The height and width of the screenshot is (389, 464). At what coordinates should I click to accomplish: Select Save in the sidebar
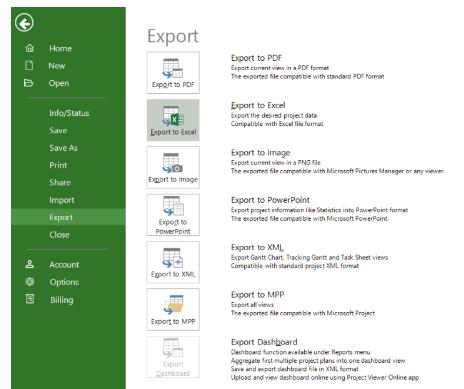[x=58, y=131]
